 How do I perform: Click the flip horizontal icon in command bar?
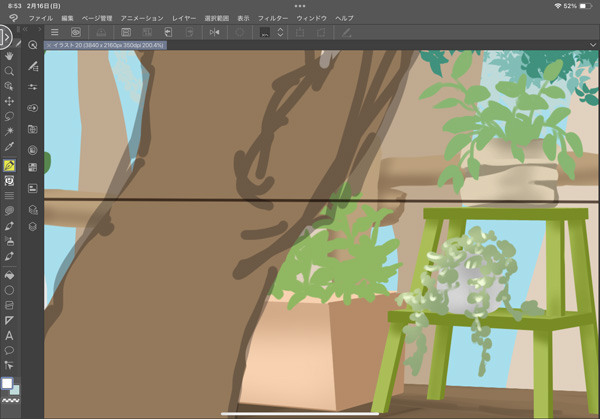click(214, 32)
